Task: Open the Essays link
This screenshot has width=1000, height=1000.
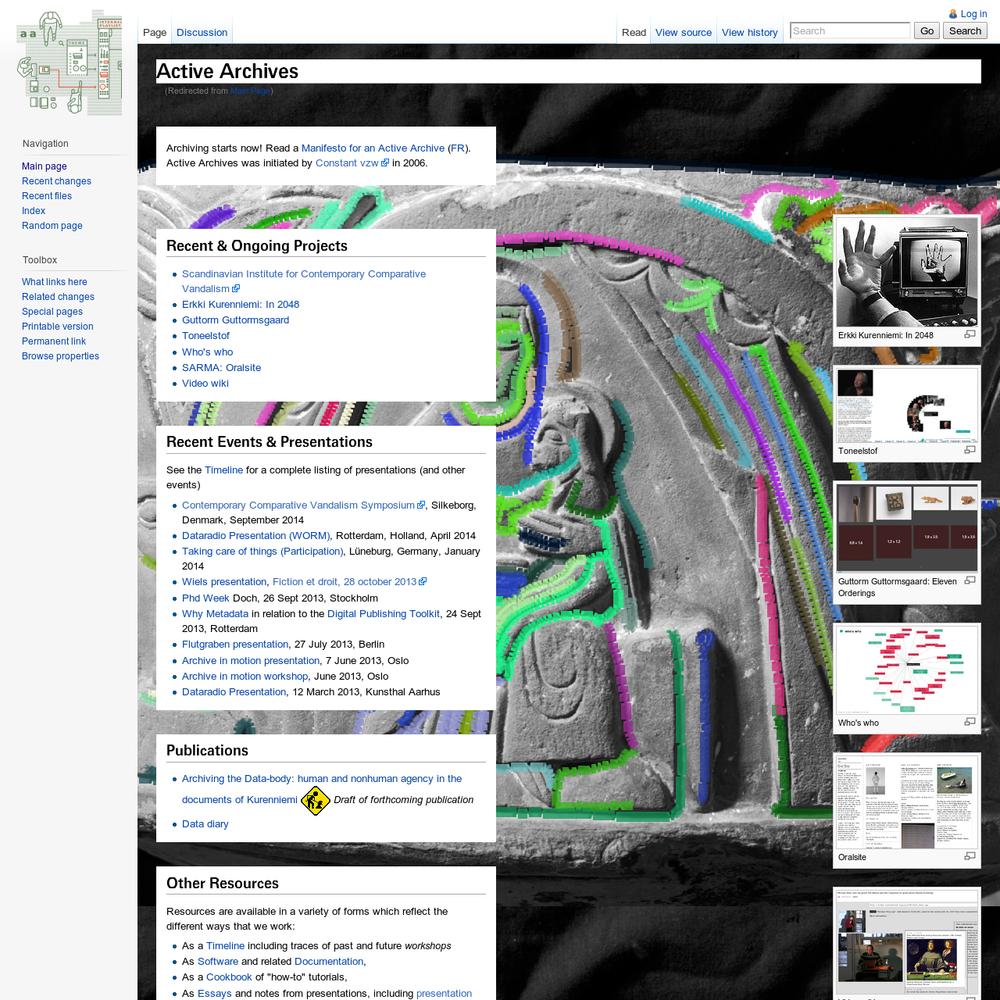Action: pyautogui.click(x=214, y=994)
